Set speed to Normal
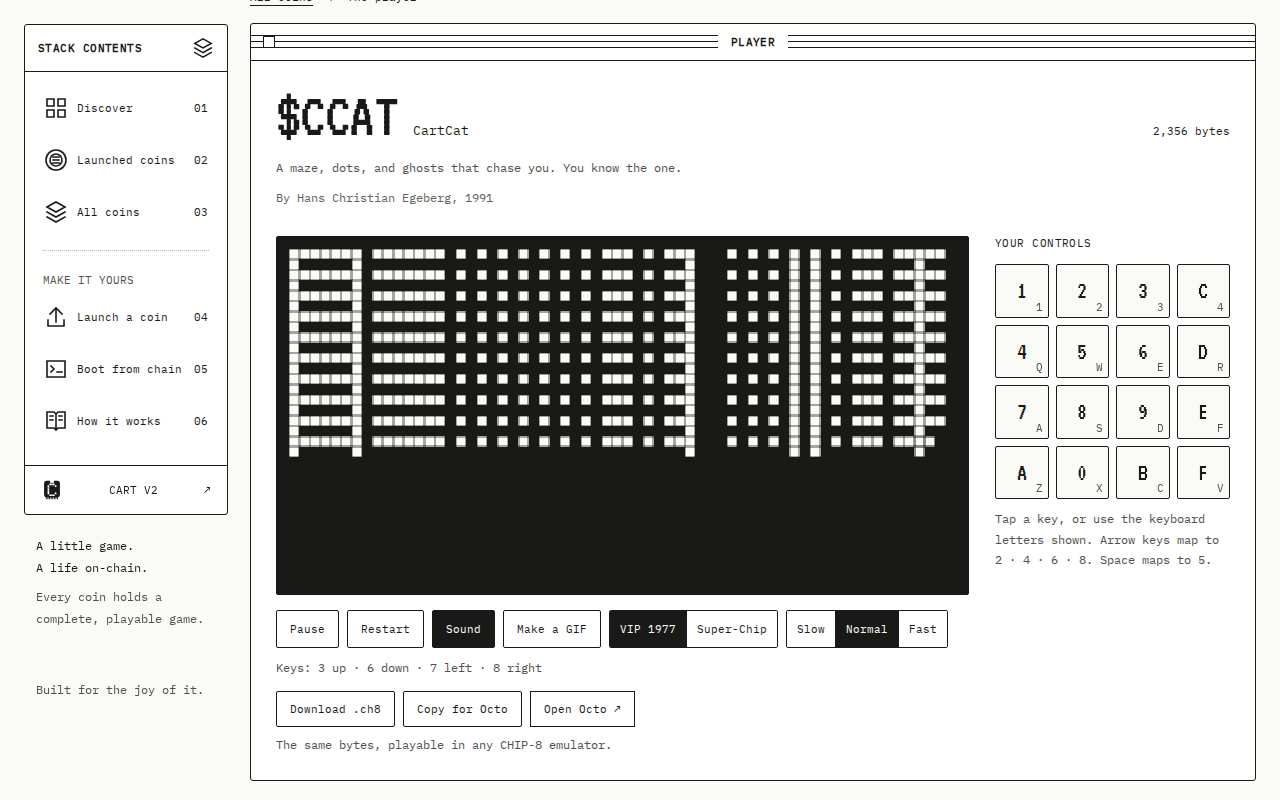The height and width of the screenshot is (800, 1280). [x=866, y=629]
